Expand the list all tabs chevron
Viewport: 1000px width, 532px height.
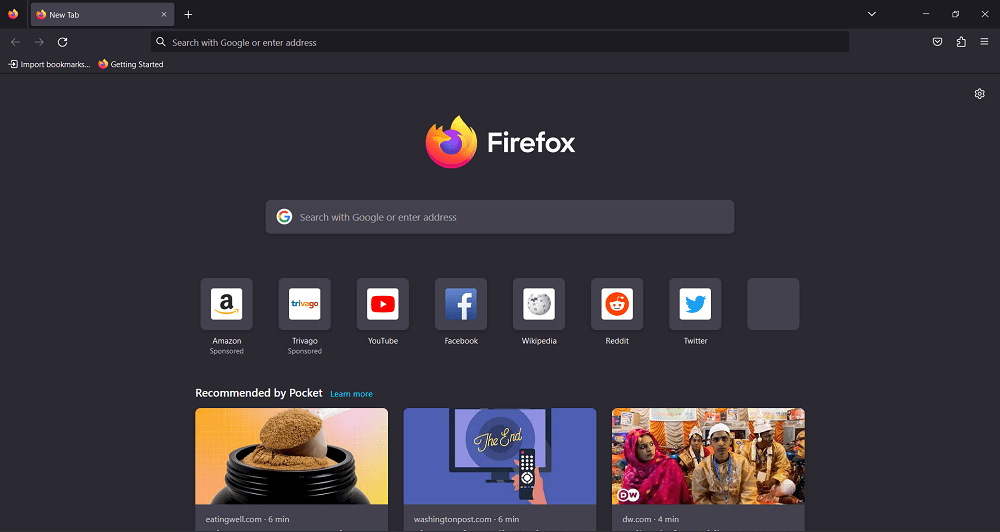pos(872,14)
